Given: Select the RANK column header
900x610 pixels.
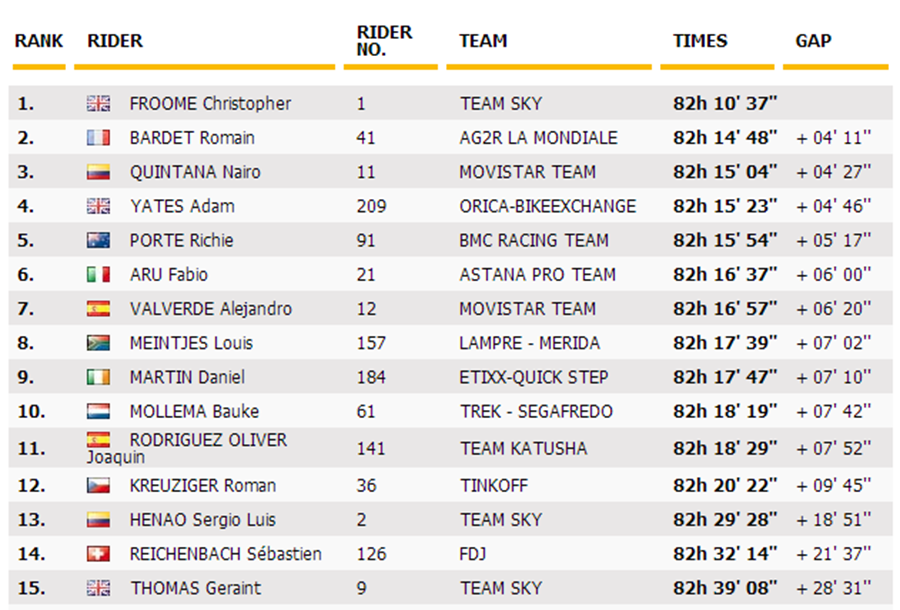Looking at the screenshot, I should [39, 41].
